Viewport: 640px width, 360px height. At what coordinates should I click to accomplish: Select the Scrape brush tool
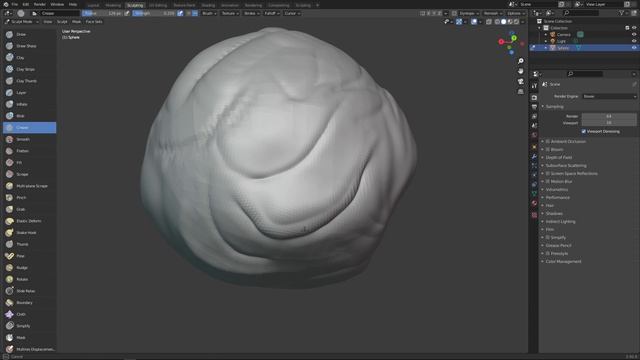pyautogui.click(x=29, y=174)
